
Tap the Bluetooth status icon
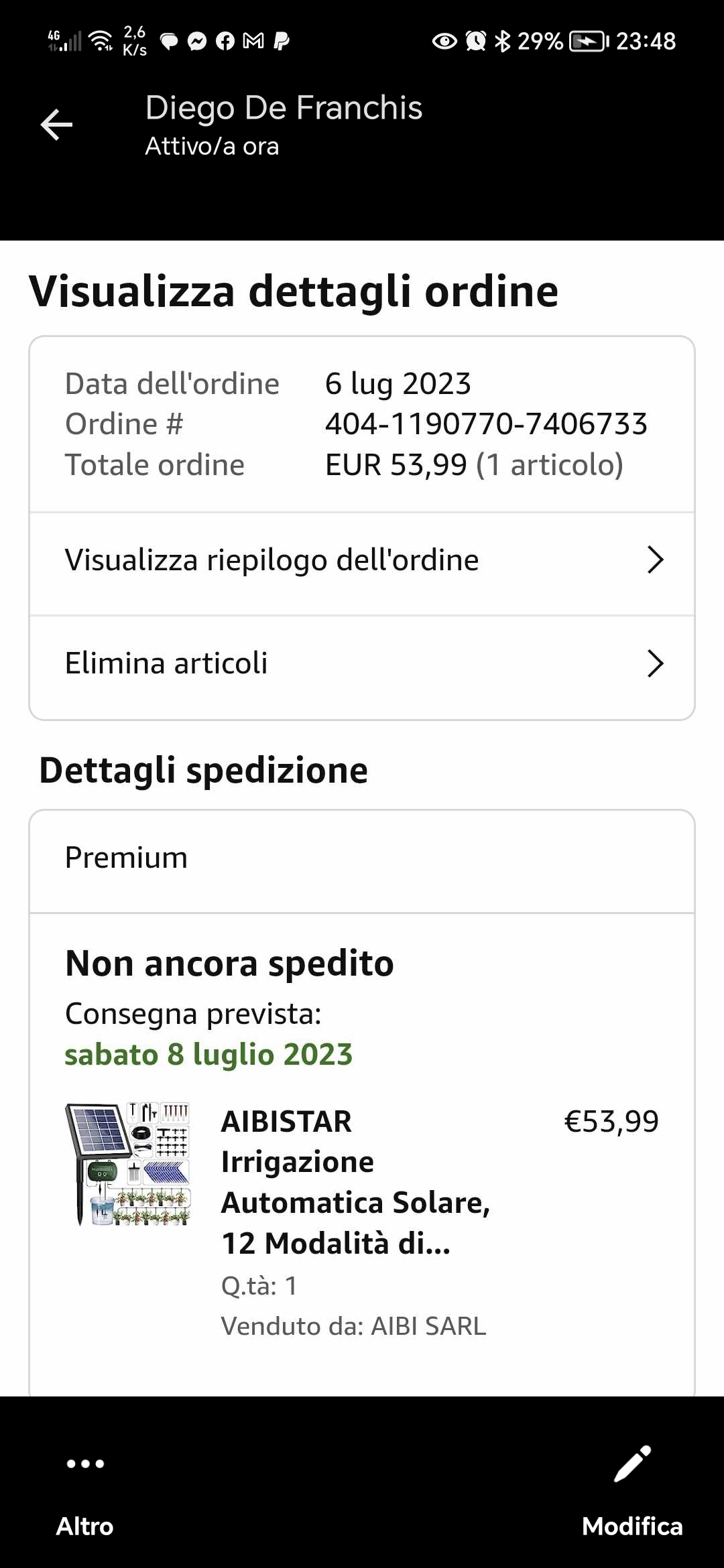pos(502,42)
